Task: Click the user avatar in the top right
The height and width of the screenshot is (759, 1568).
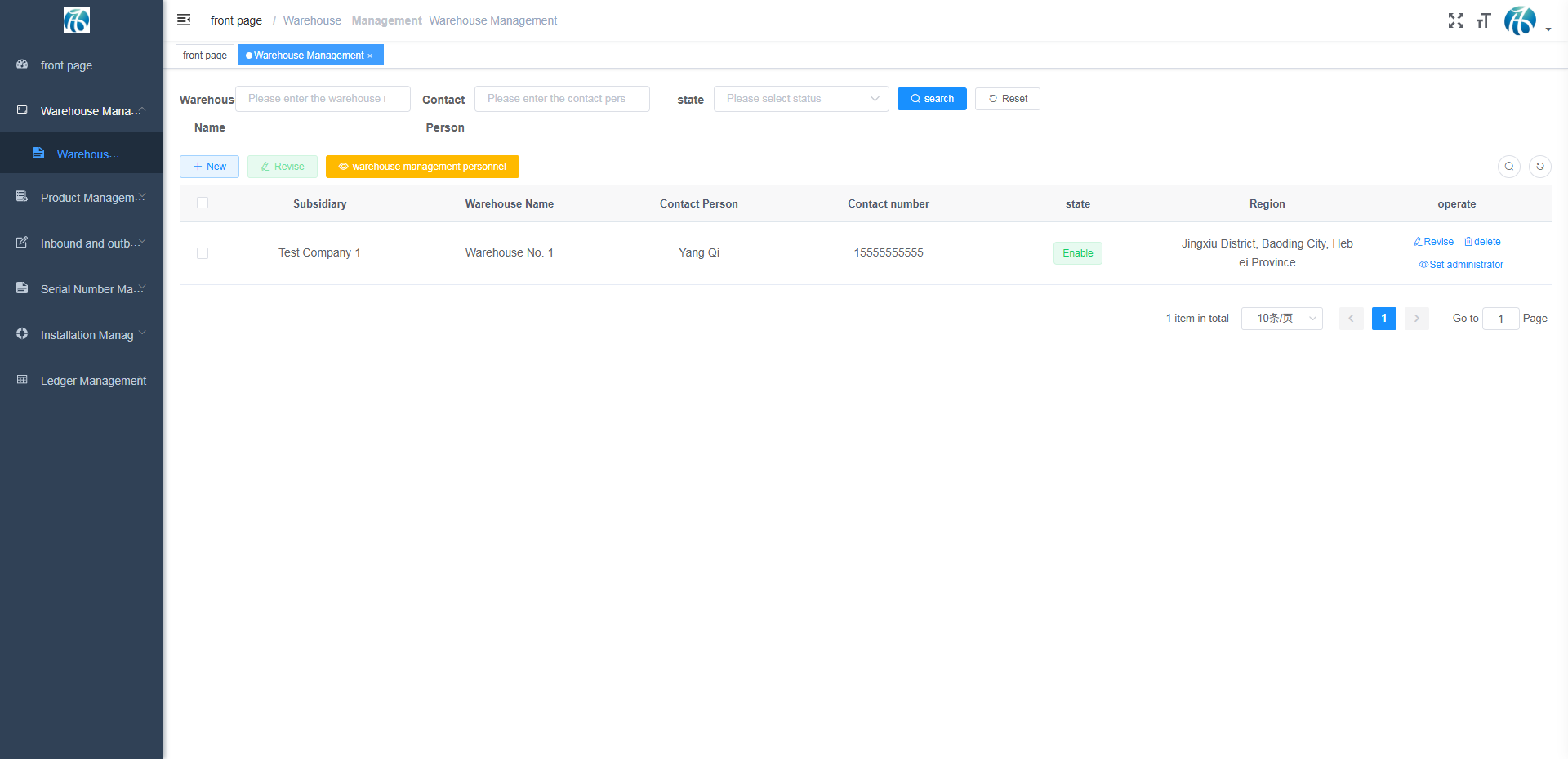Action: tap(1520, 20)
